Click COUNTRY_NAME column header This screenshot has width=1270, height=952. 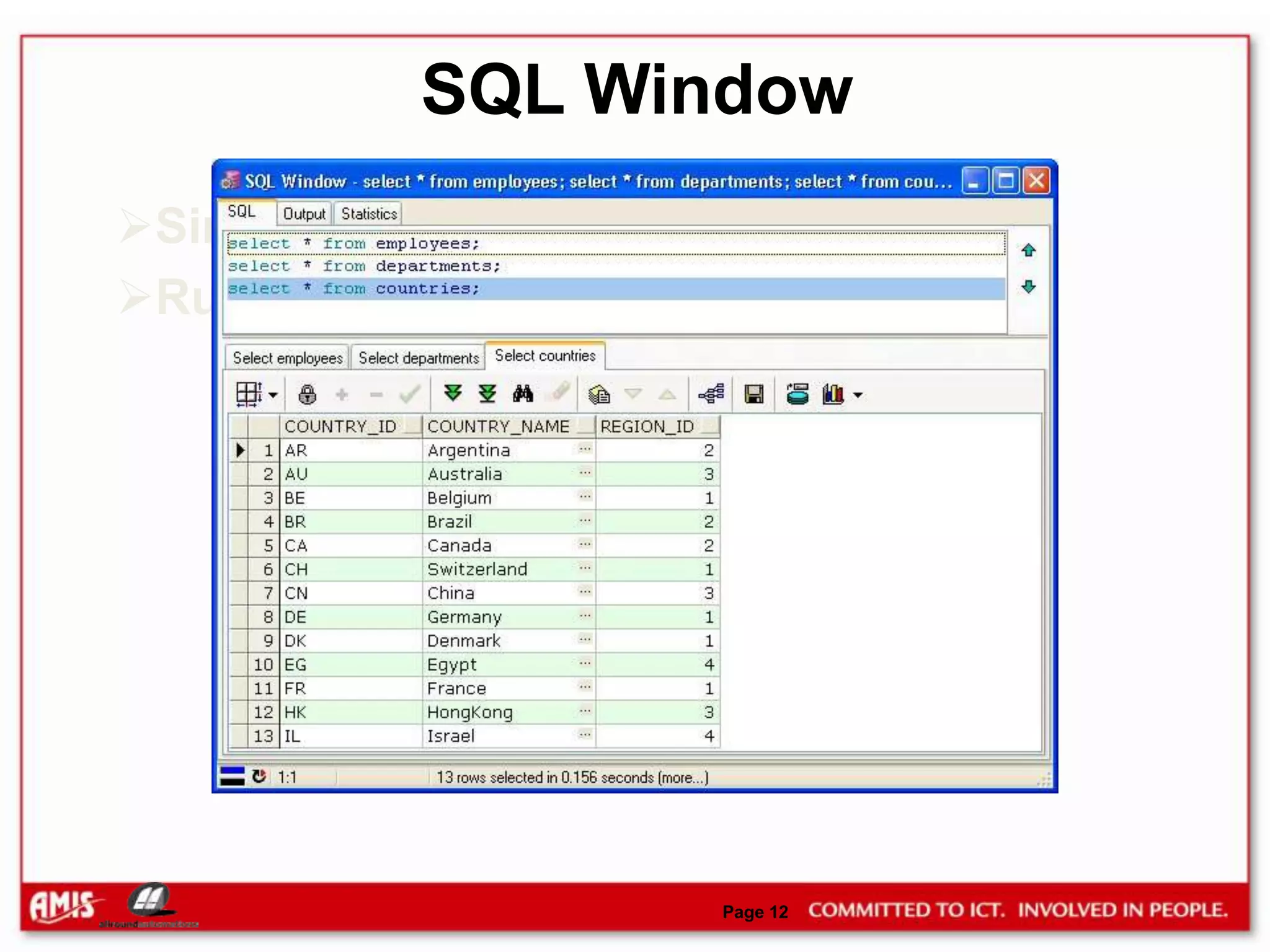tap(499, 426)
